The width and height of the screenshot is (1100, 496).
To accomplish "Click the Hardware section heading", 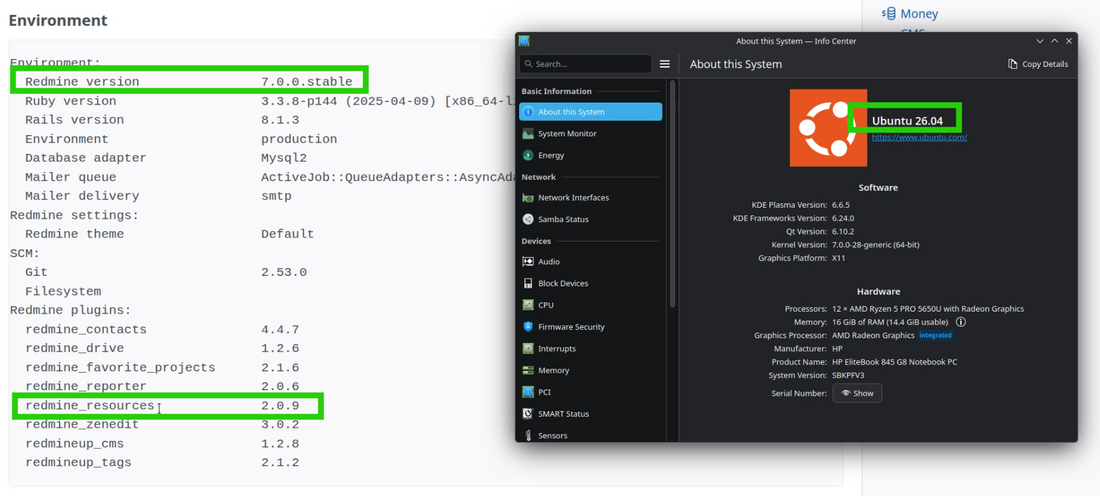I will point(878,292).
